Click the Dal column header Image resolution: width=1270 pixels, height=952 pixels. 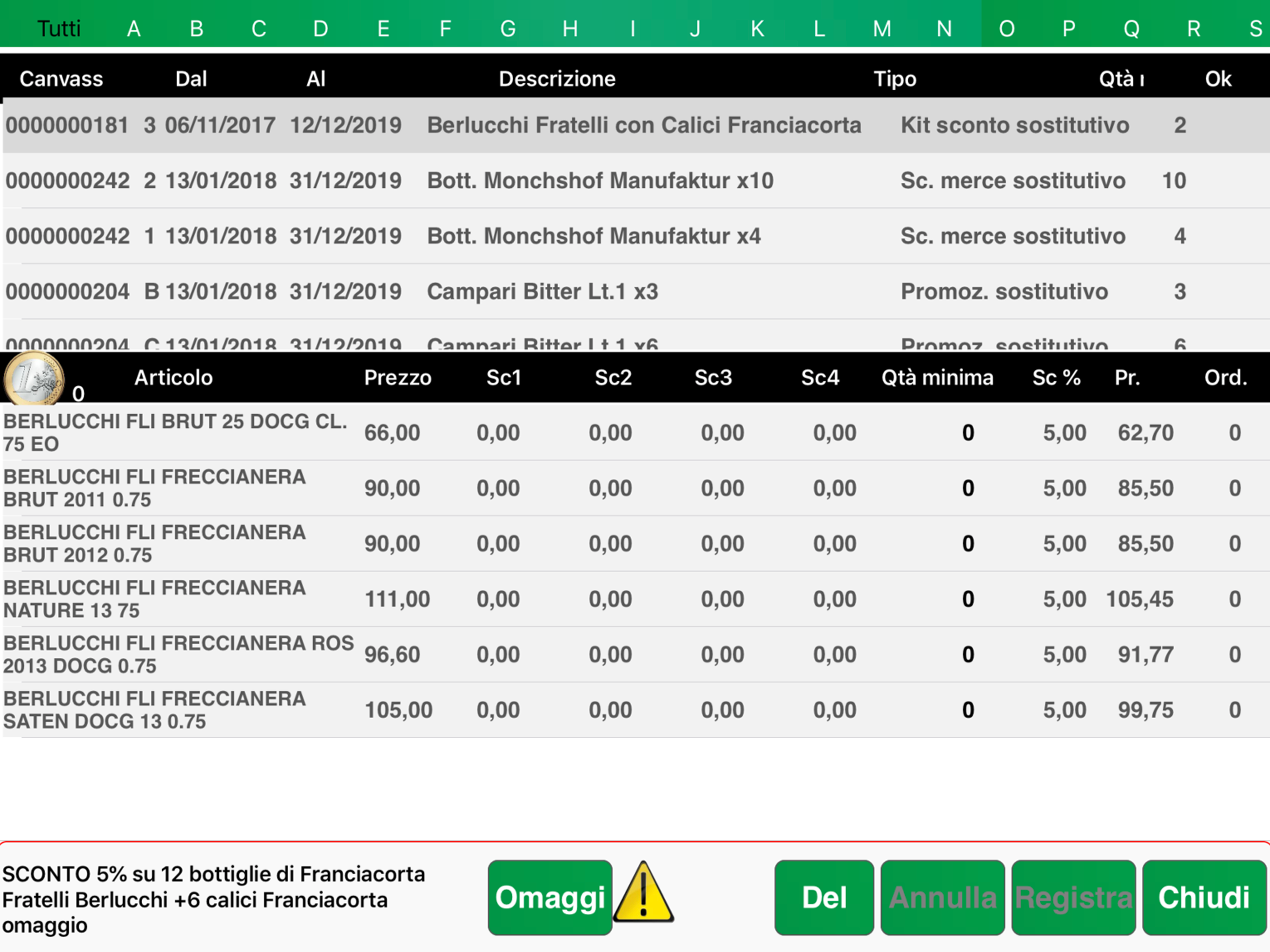(x=191, y=79)
